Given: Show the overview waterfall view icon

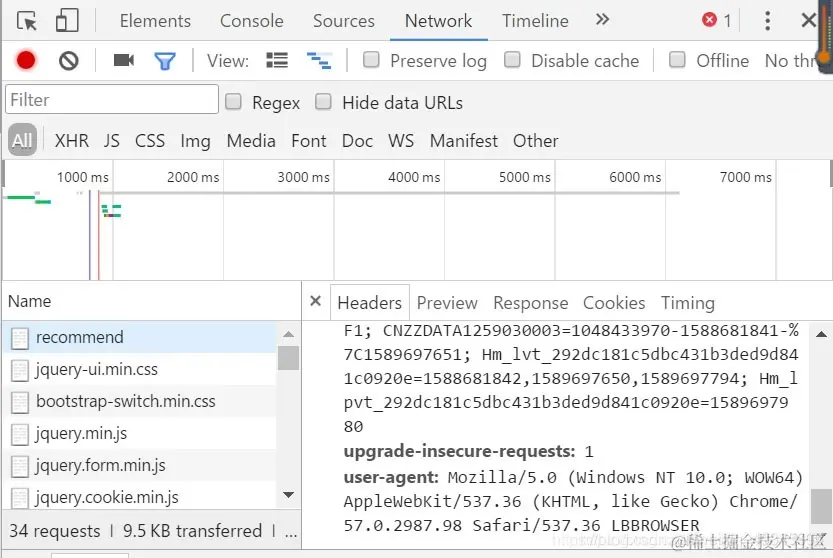Looking at the screenshot, I should 319,61.
